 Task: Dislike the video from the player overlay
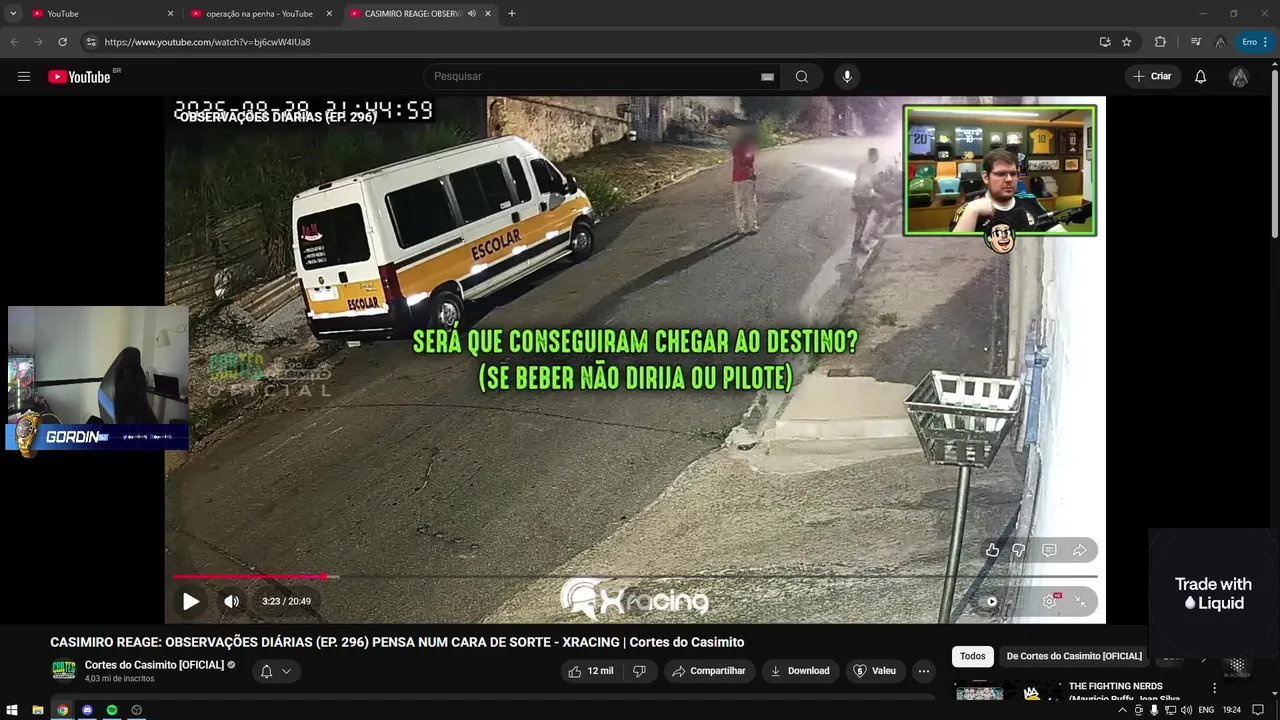point(1018,550)
